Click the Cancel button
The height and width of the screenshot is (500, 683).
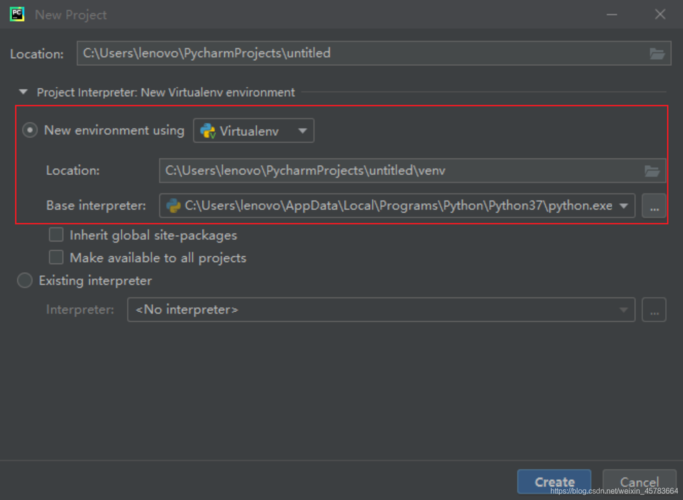click(639, 482)
